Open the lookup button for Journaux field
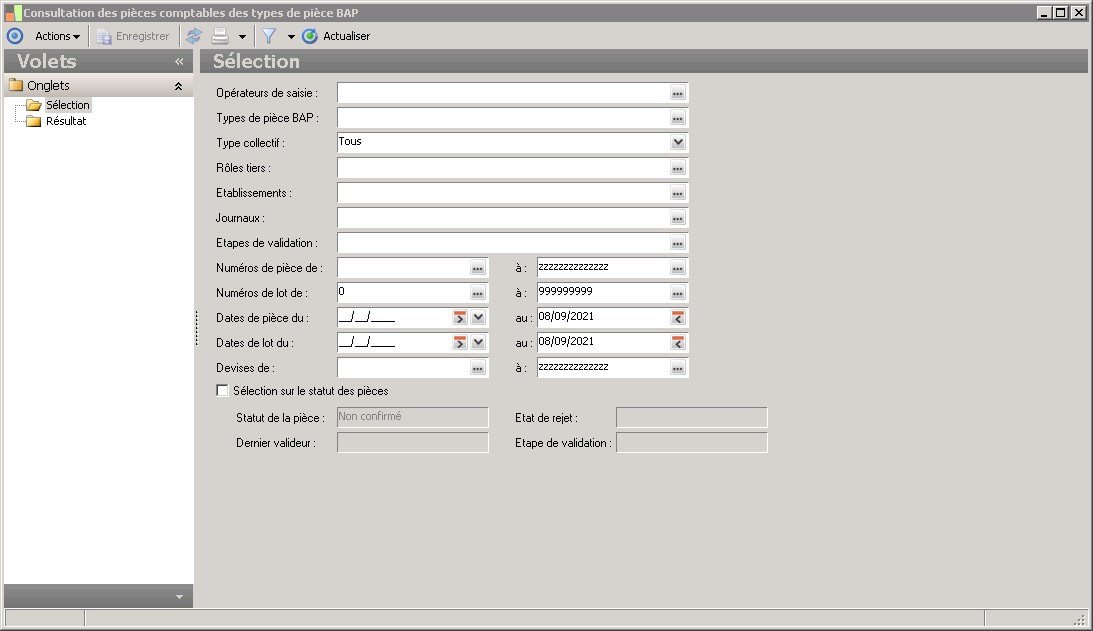The height and width of the screenshot is (631, 1093). tap(677, 218)
